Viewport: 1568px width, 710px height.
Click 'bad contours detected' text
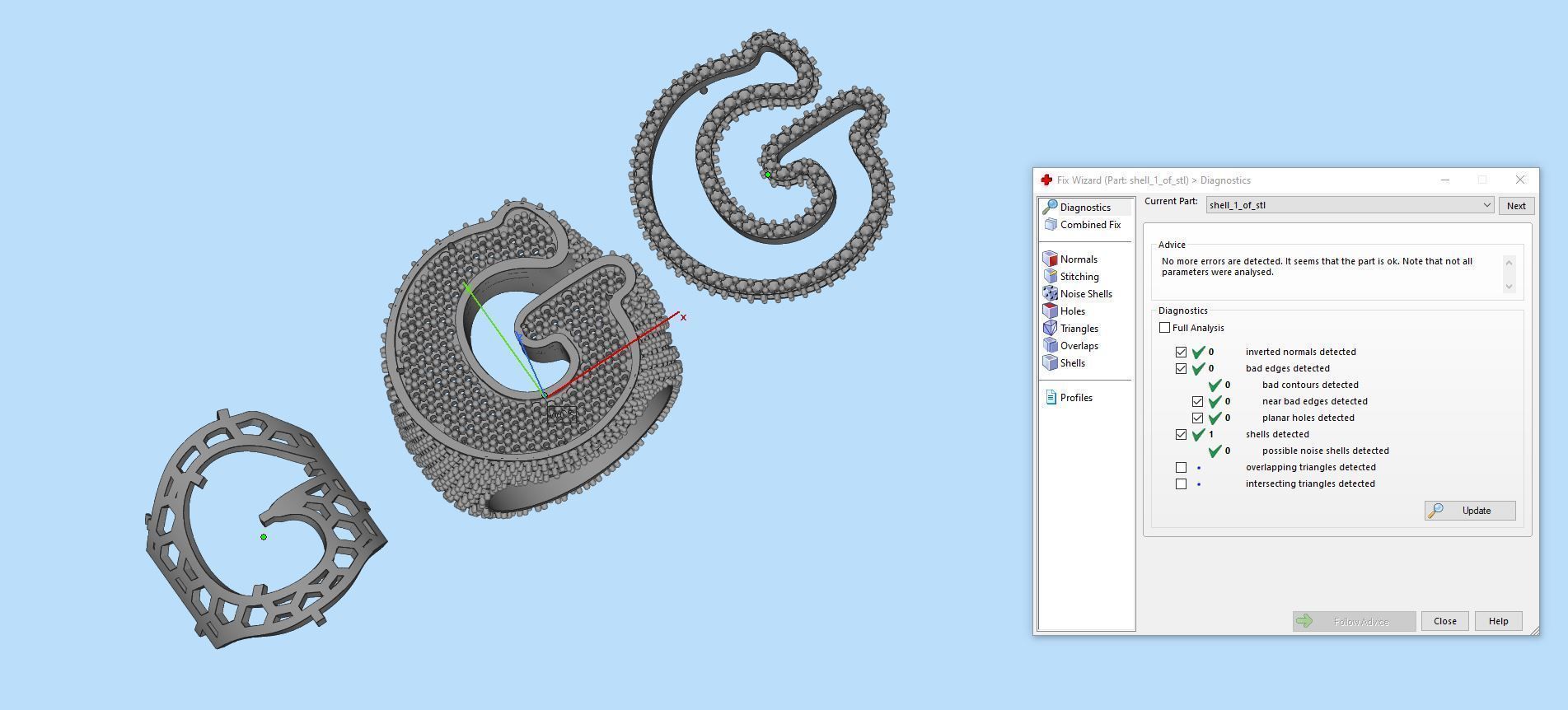click(1310, 385)
